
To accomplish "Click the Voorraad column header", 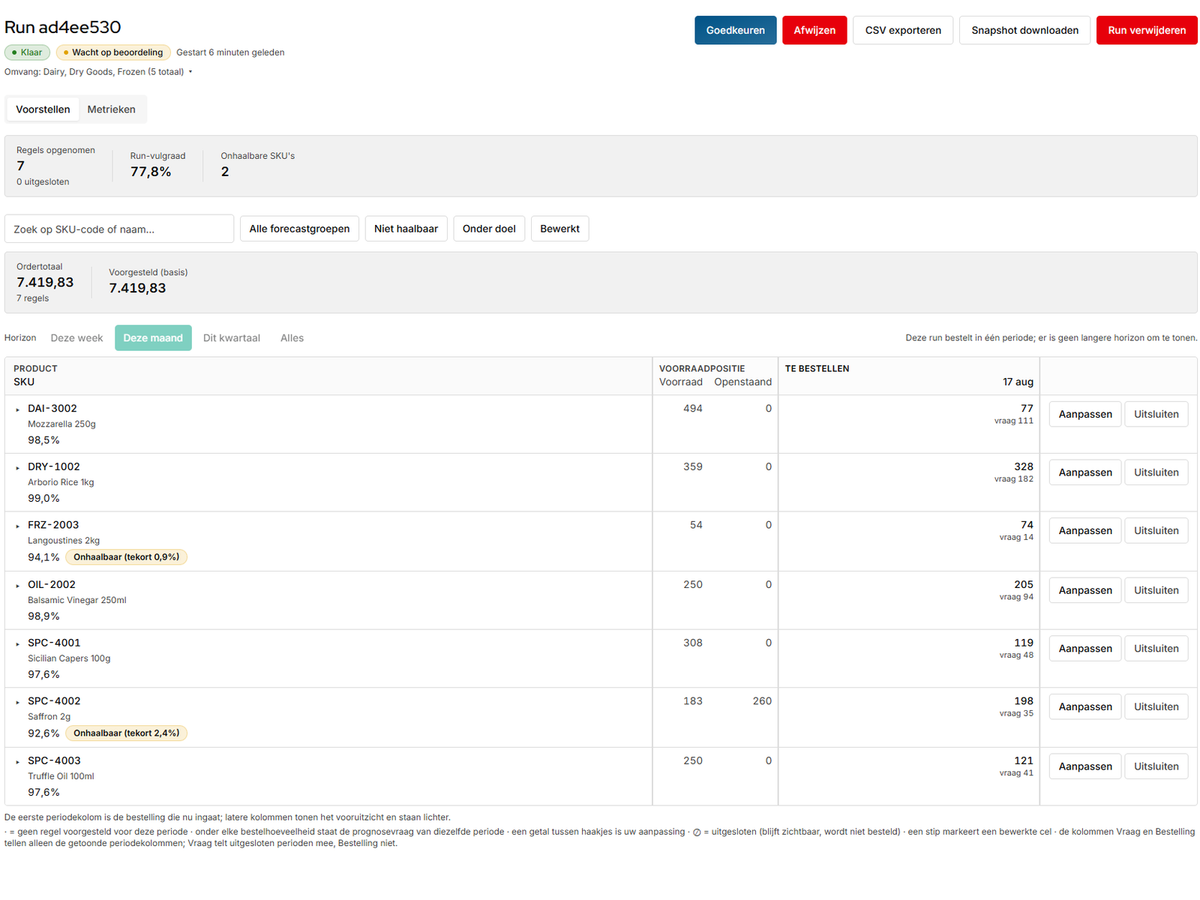I will click(681, 382).
